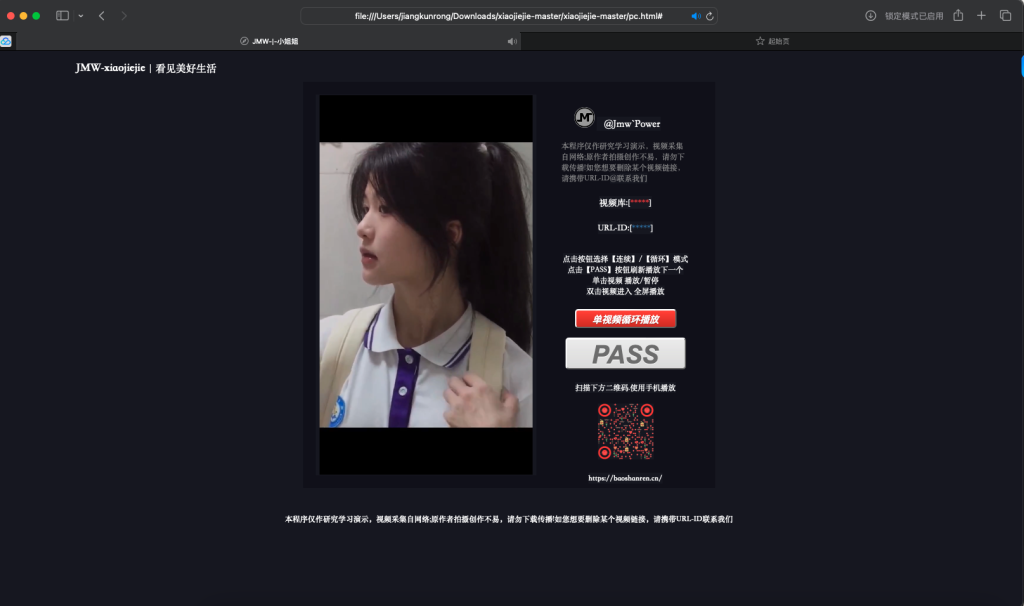The width and height of the screenshot is (1024, 606).
Task: Show tab overview icon
Action: point(1005,16)
